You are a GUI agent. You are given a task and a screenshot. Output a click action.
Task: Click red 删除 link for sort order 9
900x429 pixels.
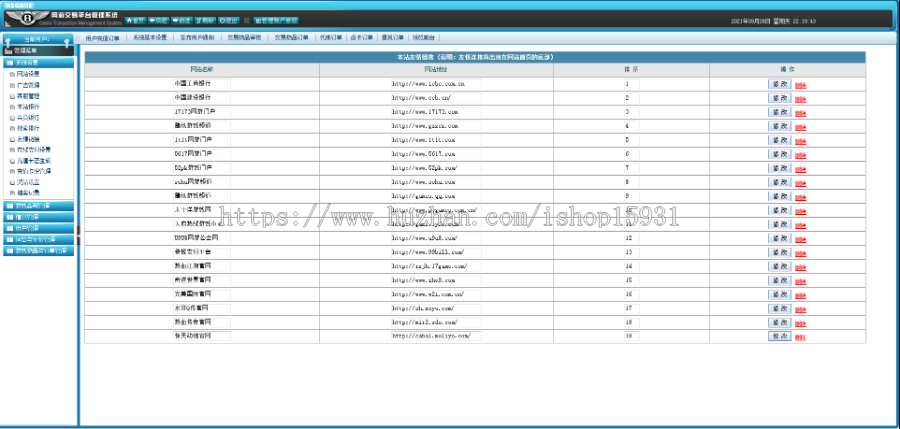(x=800, y=198)
